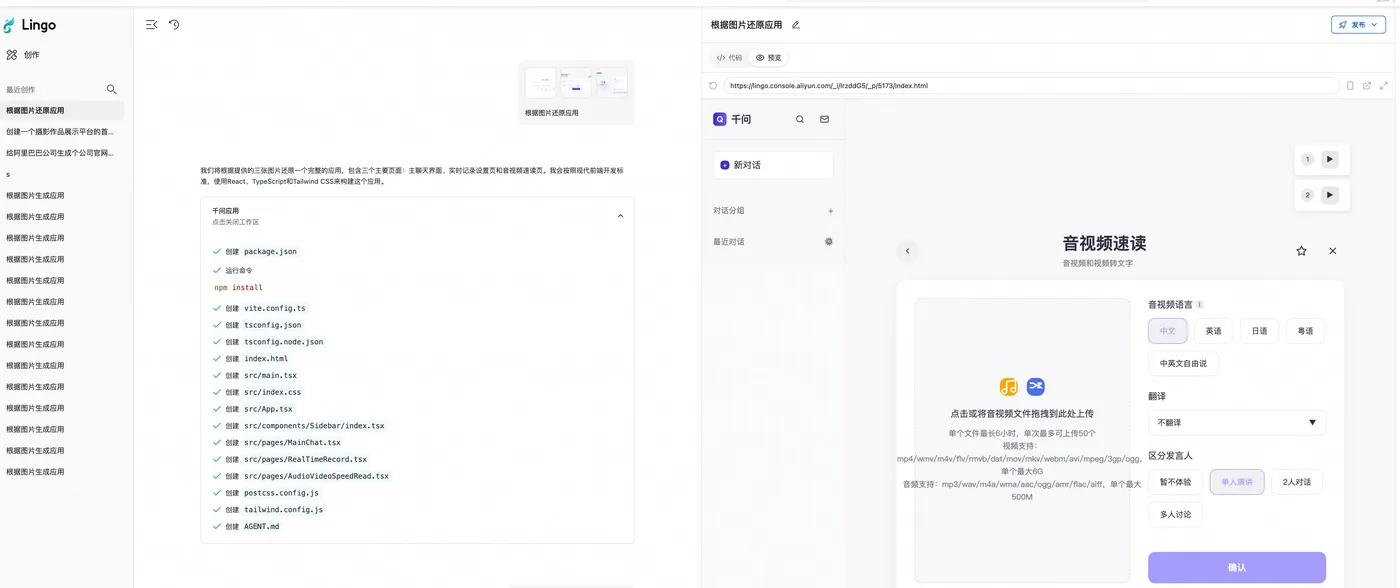The width and height of the screenshot is (1400, 588).
Task: Click 创建 tsconfig.json step
Action: 257,325
